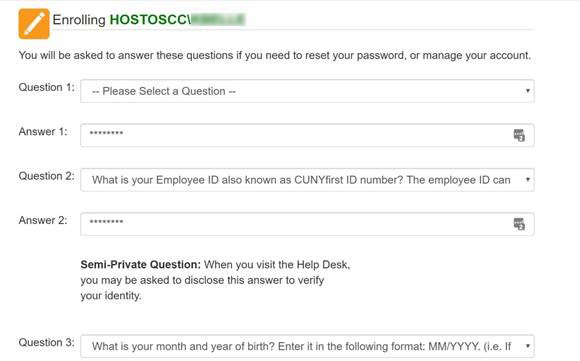The height and width of the screenshot is (361, 580).
Task: Click the 'Answer 1:' label
Action: click(43, 132)
